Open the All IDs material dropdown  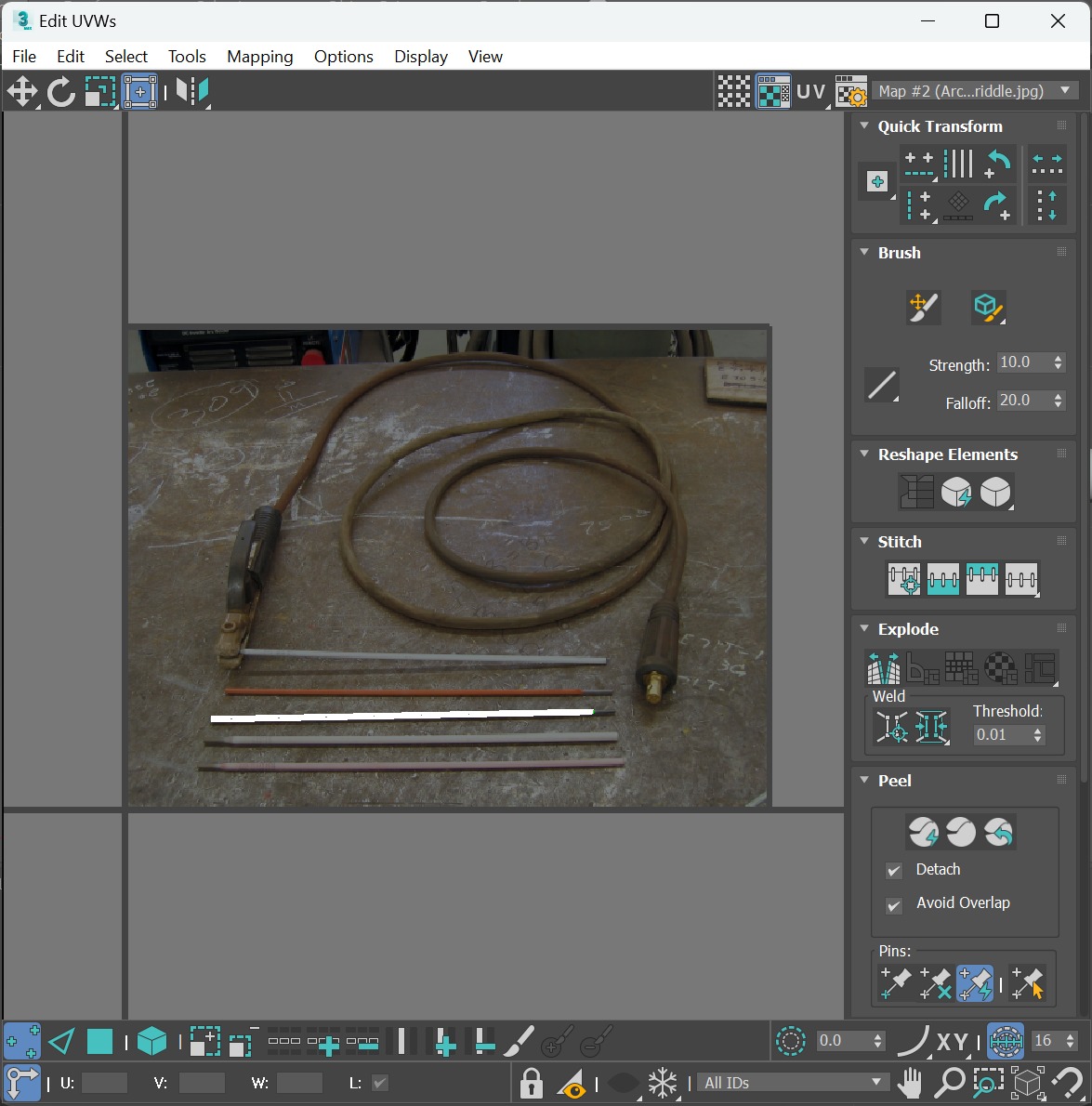pyautogui.click(x=794, y=1082)
